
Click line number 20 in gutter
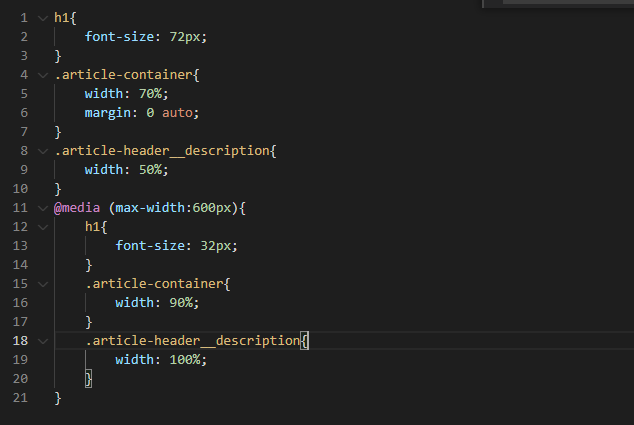[x=20, y=379]
